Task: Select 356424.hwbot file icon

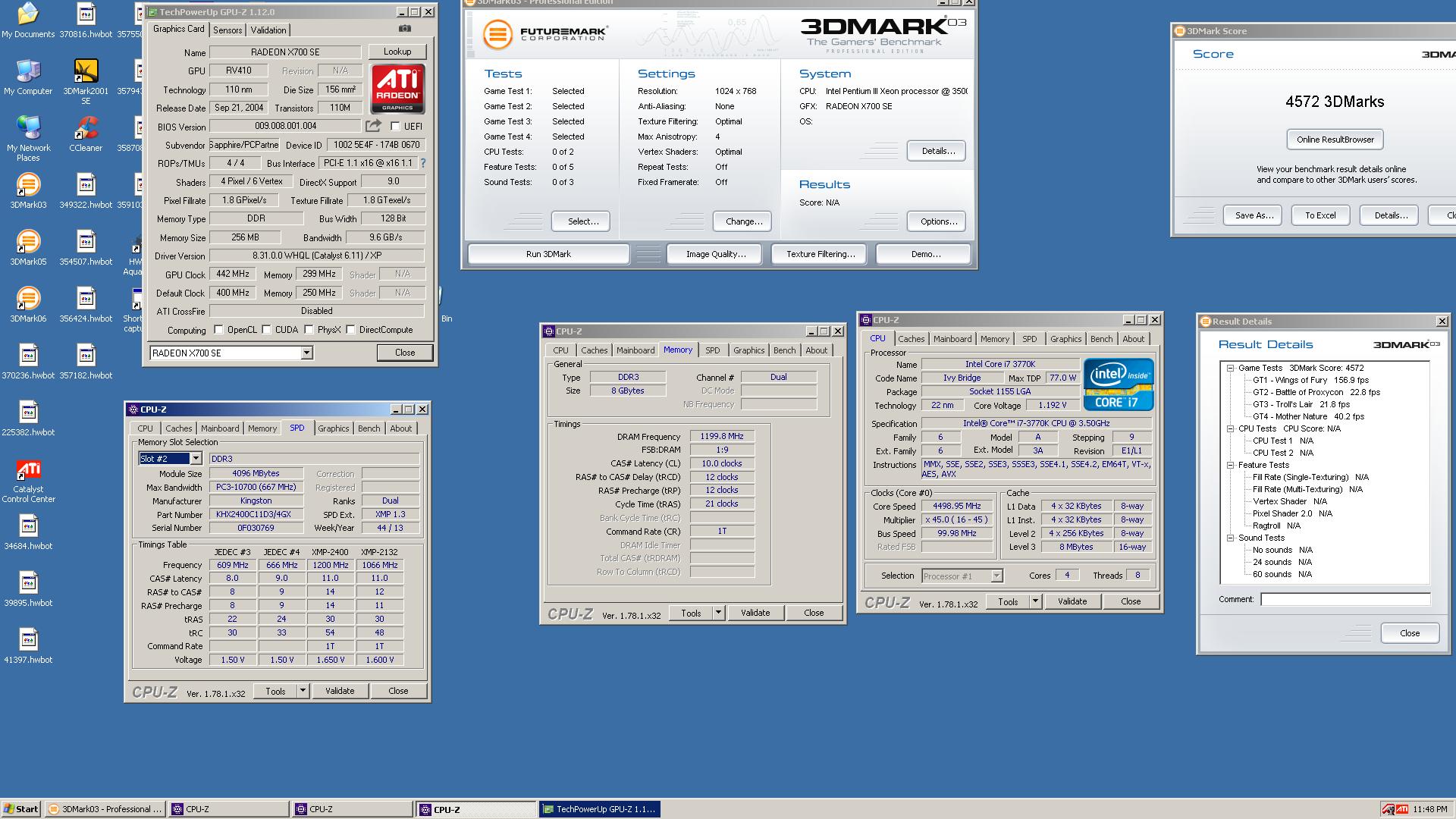Action: pyautogui.click(x=86, y=305)
